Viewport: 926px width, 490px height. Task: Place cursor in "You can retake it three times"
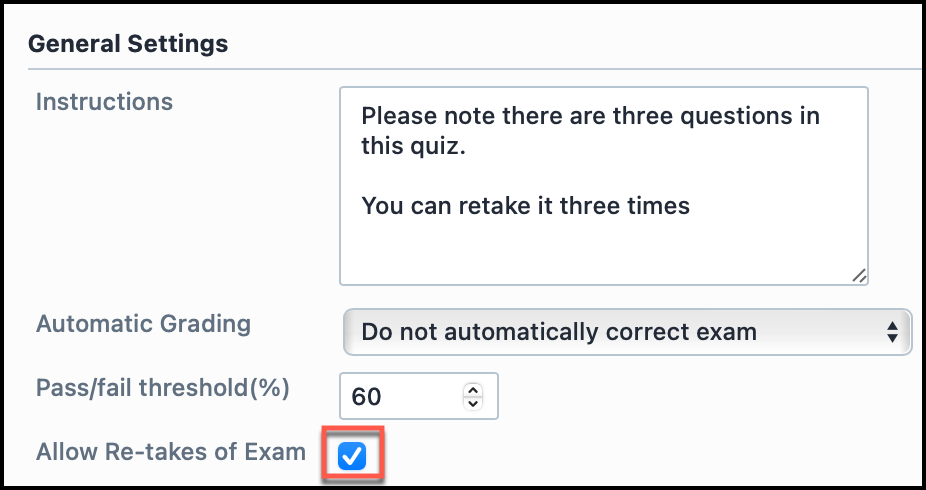point(525,206)
